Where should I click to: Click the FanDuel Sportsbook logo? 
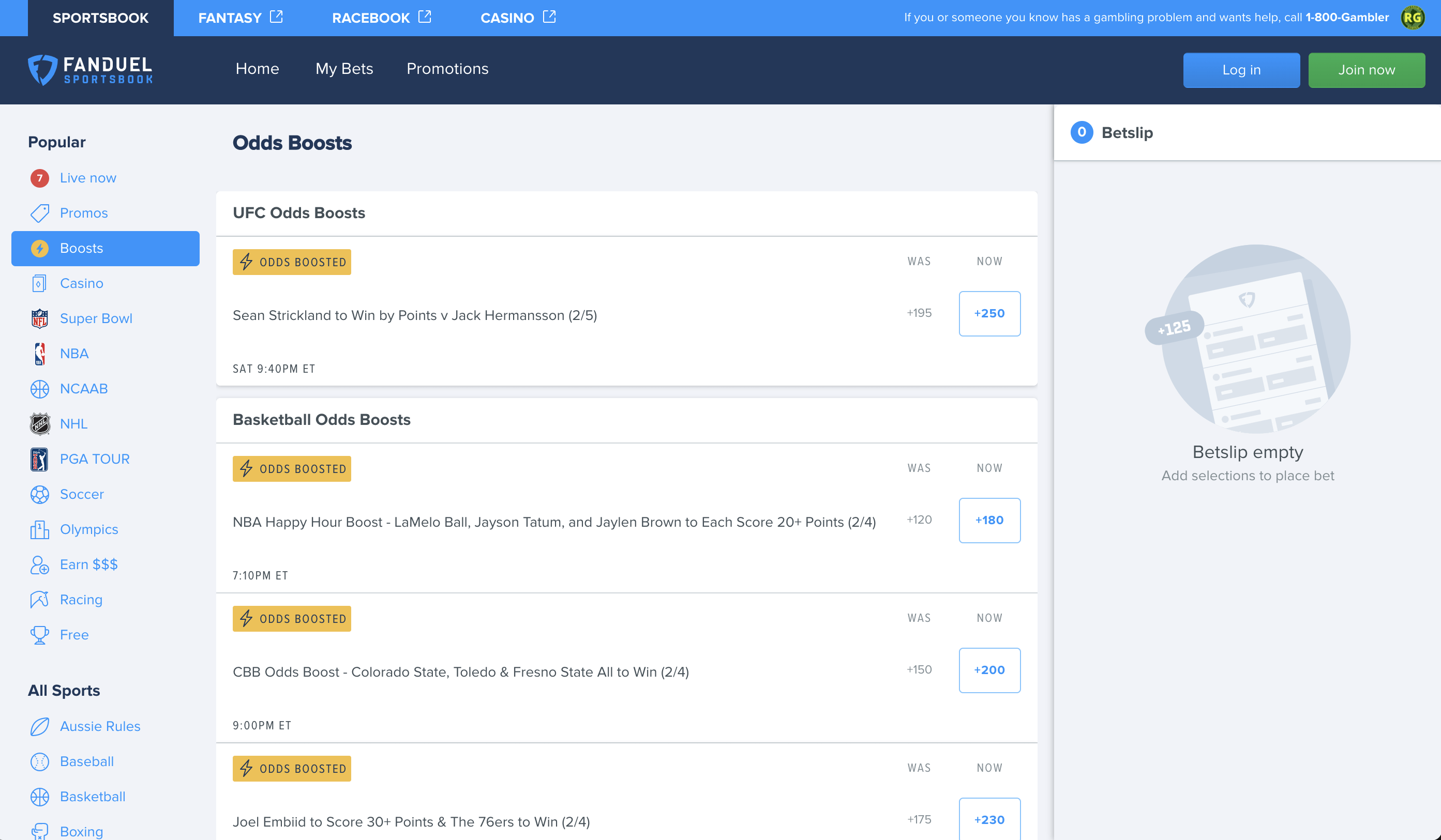(90, 70)
